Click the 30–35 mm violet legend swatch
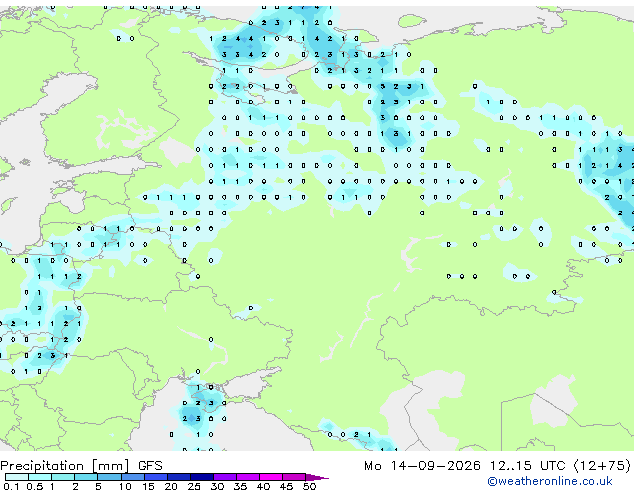Viewport: 634px width, 490px height. (224, 477)
